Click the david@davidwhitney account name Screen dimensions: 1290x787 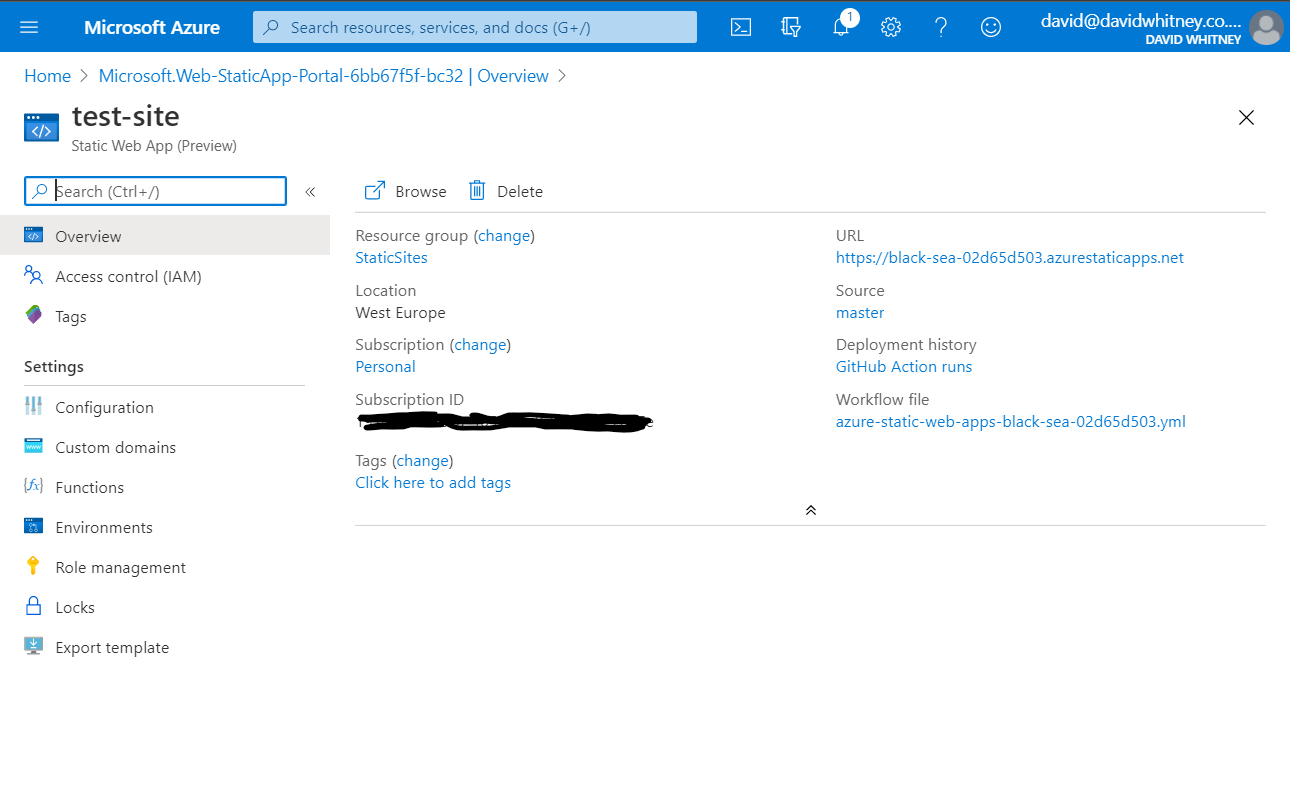point(1141,20)
